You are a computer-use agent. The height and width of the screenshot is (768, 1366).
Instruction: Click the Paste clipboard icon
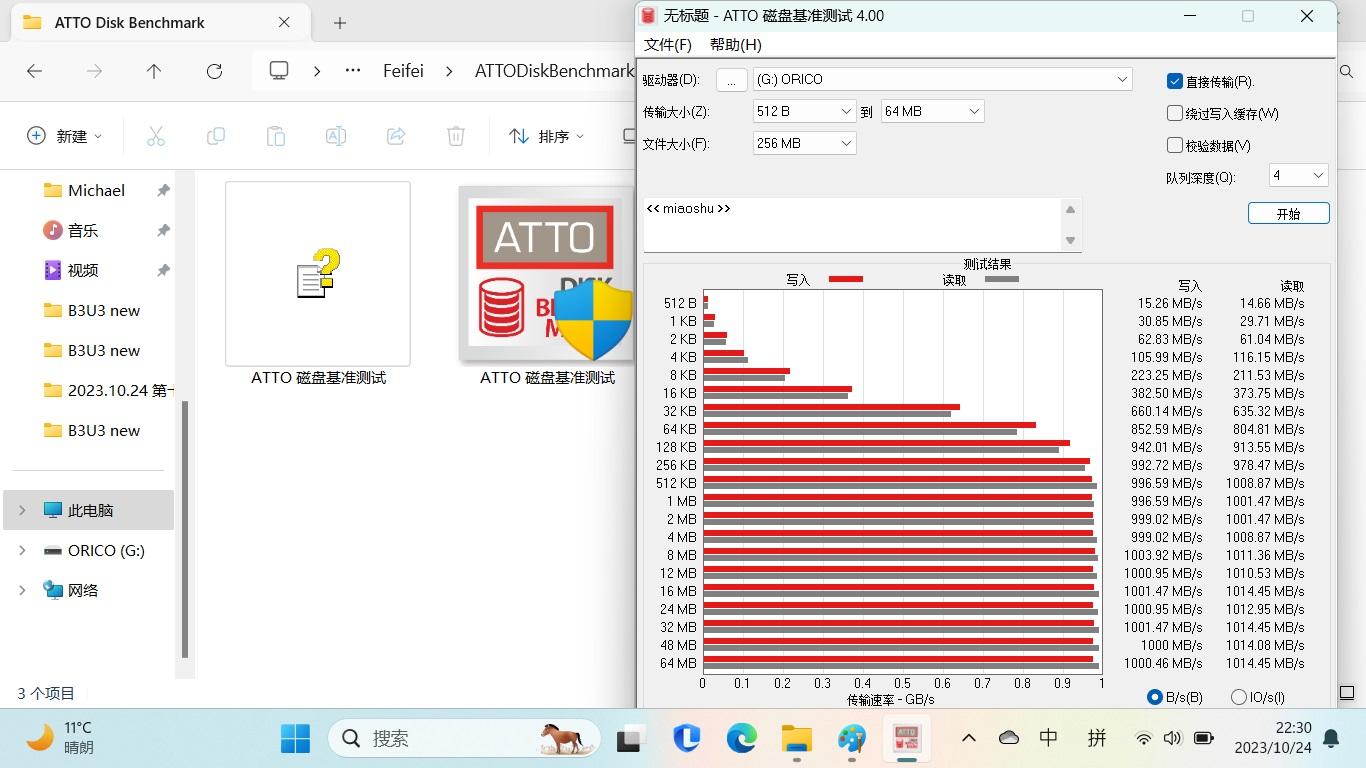pyautogui.click(x=276, y=136)
